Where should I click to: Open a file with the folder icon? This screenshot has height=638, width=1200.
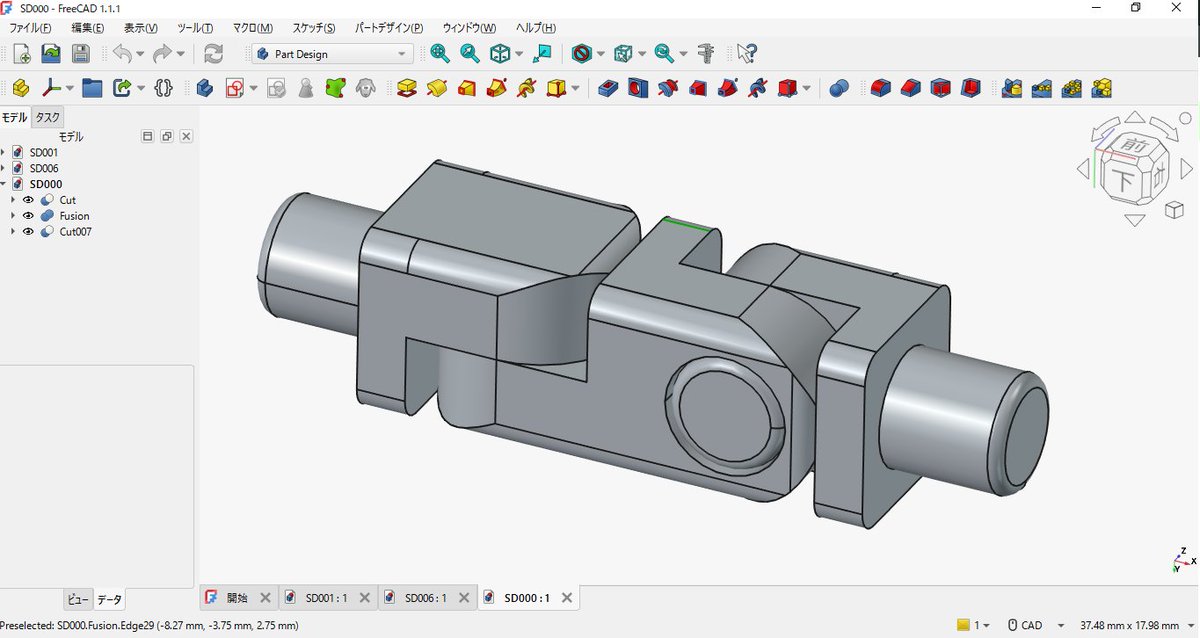51,54
